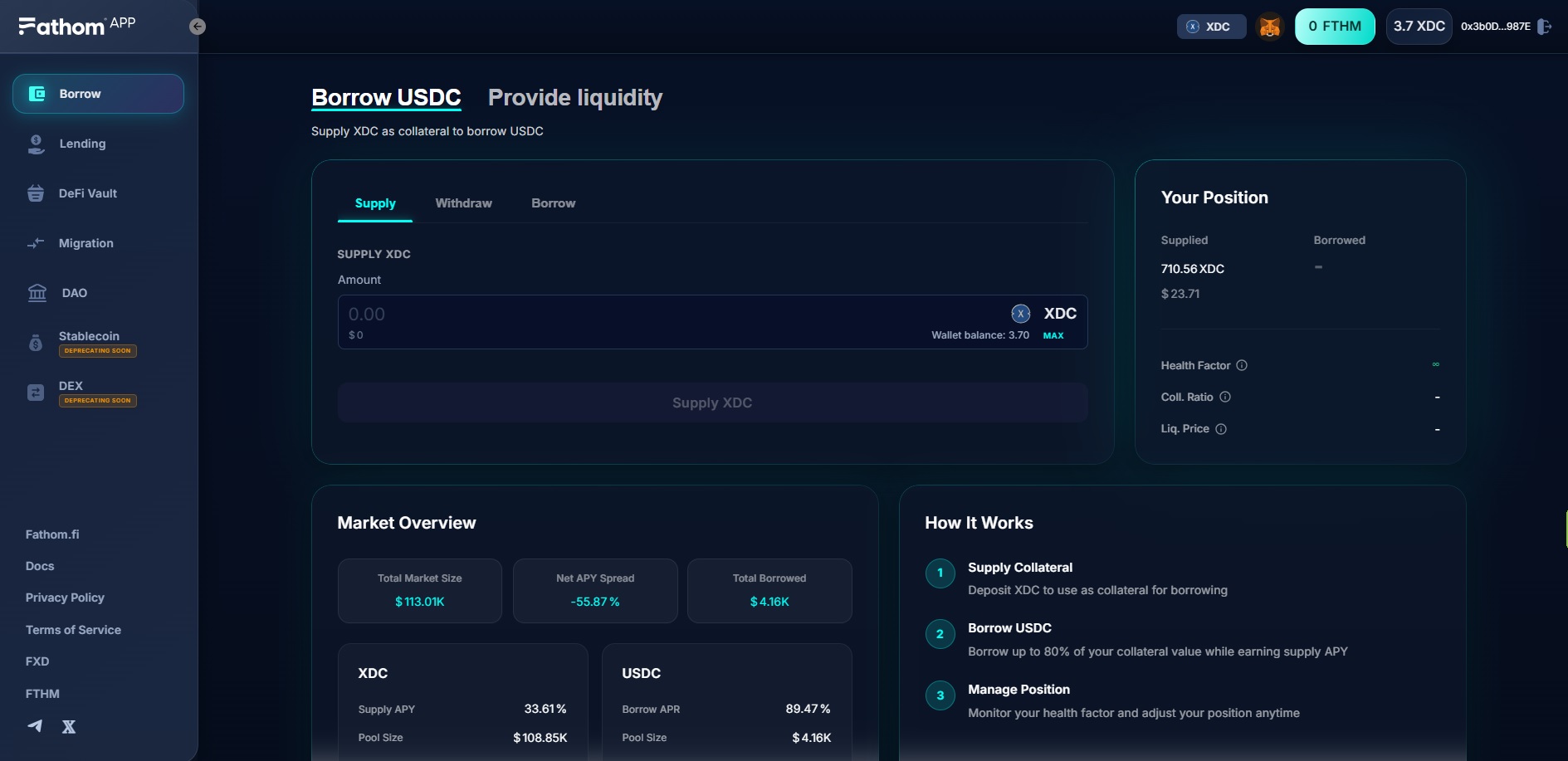
Task: Open the XDC network selector
Action: [x=1210, y=27]
